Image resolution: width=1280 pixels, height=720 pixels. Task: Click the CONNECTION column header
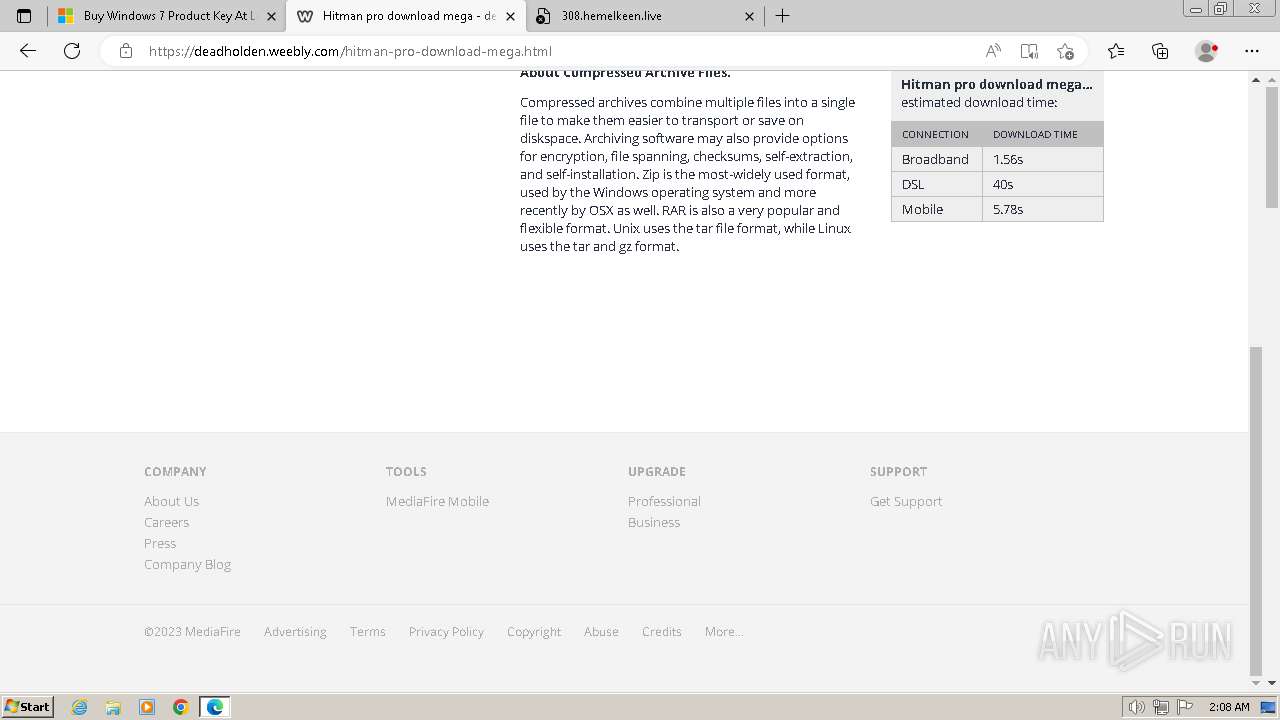click(x=937, y=134)
